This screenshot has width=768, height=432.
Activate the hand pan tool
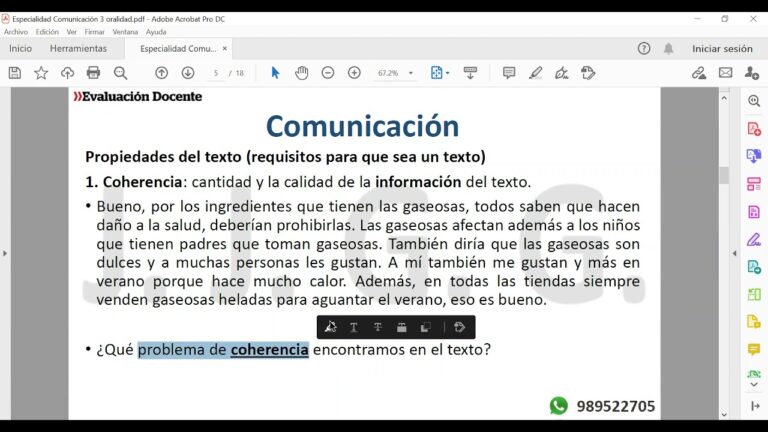pyautogui.click(x=302, y=73)
